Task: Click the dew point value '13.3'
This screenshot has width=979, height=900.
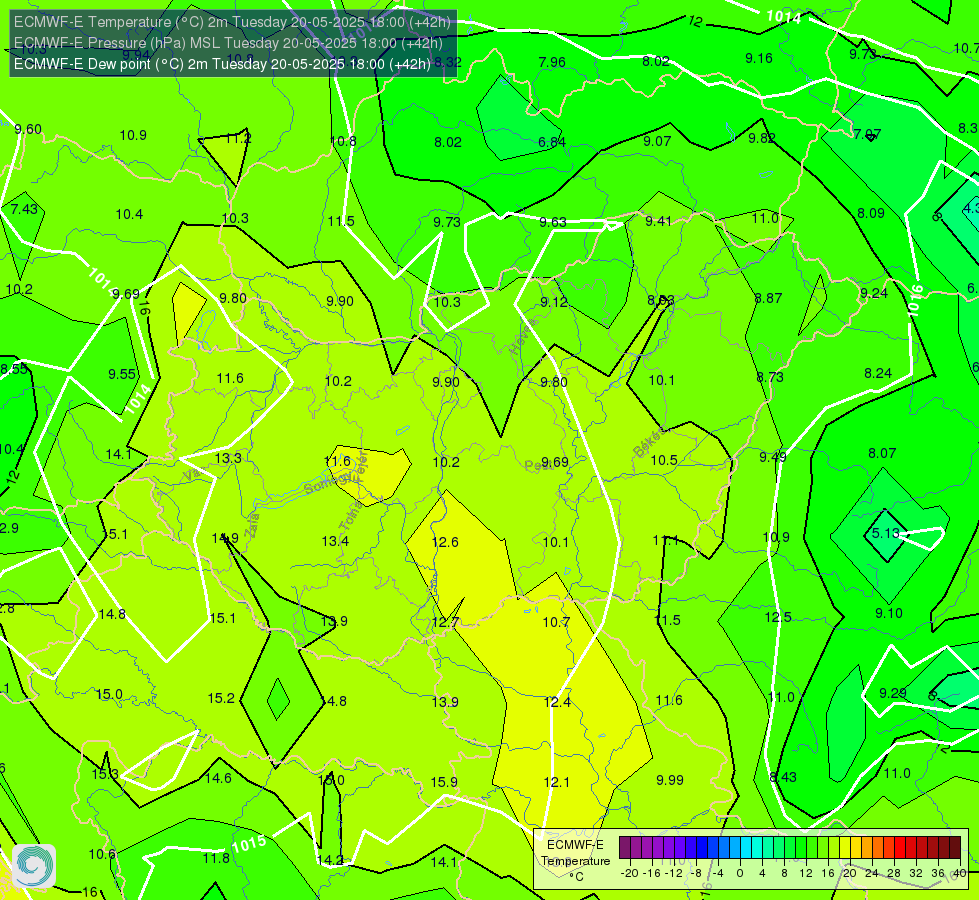Action: pyautogui.click(x=228, y=458)
